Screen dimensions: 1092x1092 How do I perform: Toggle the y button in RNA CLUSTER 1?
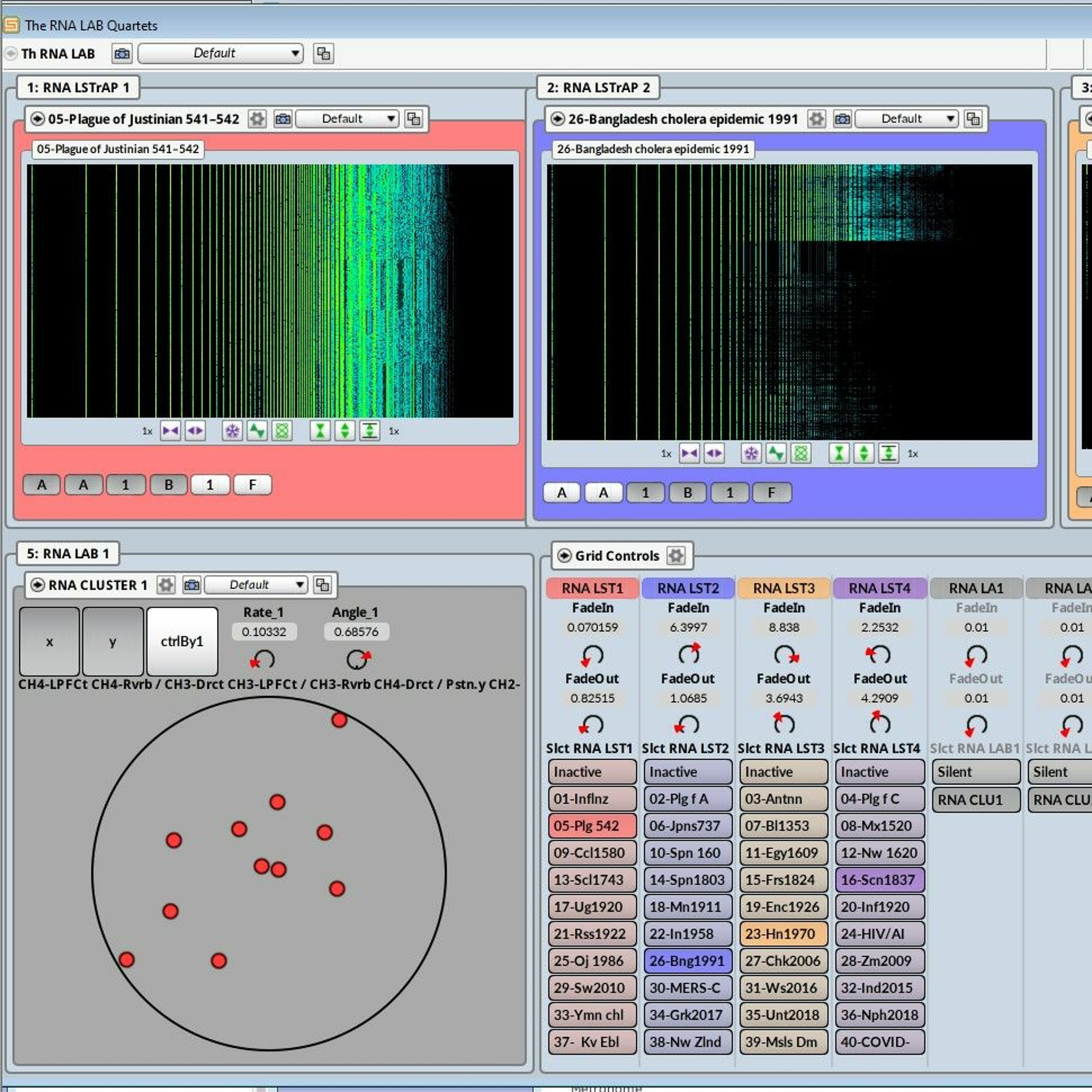click(112, 641)
